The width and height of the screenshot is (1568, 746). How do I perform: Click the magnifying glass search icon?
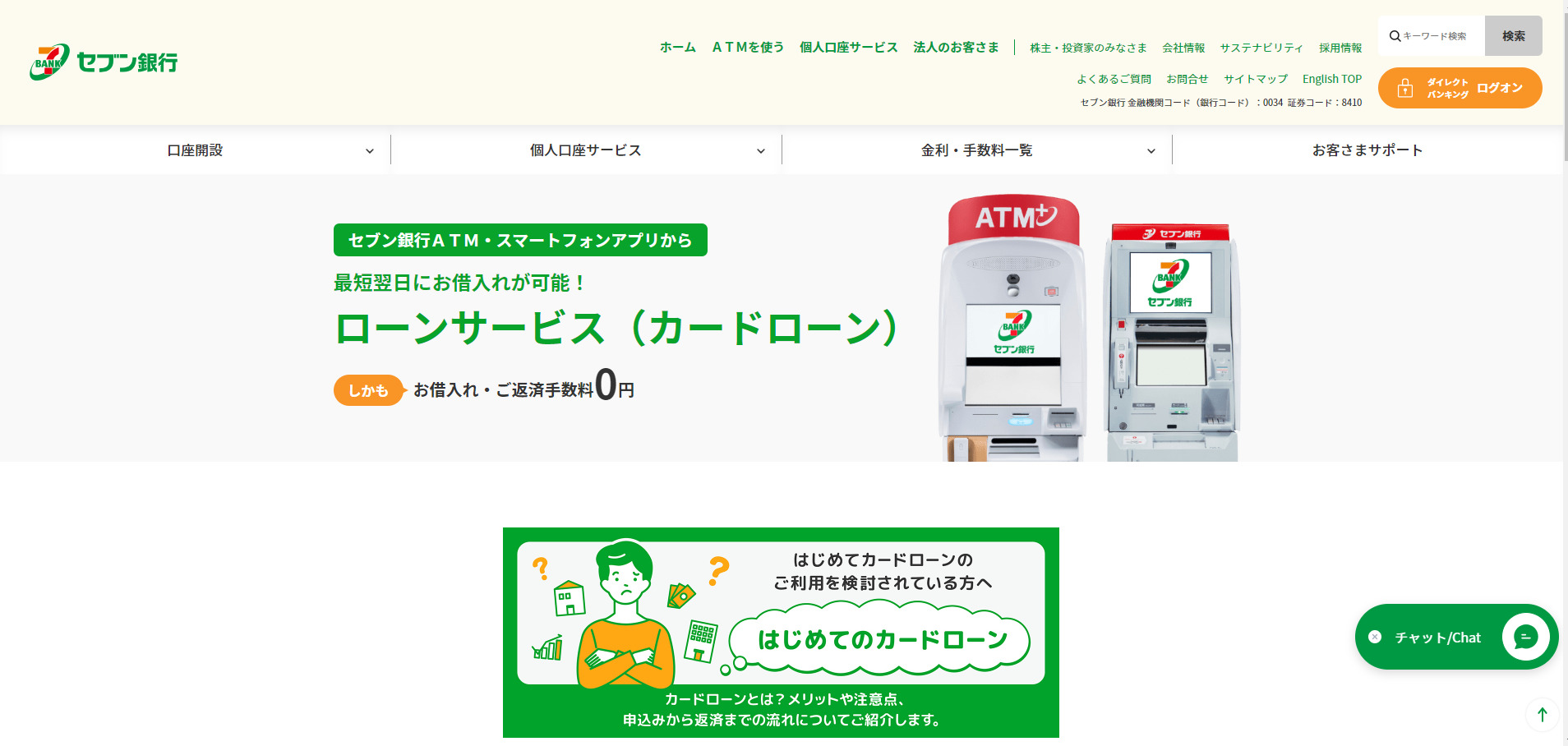click(1395, 35)
